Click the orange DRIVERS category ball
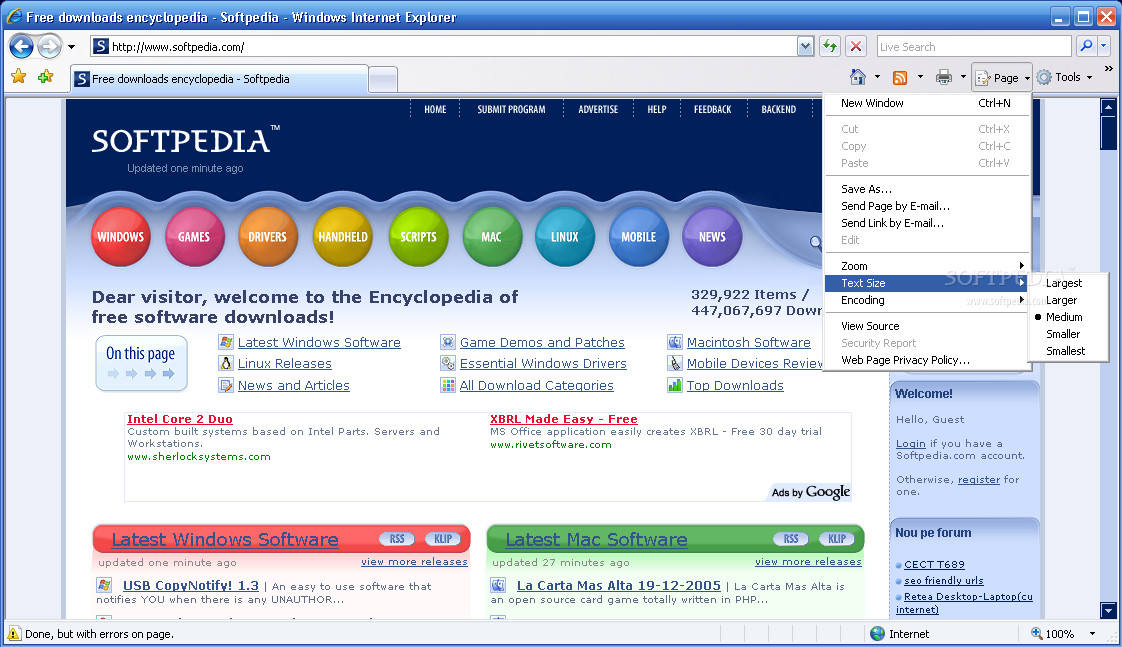The image size is (1122, 647). click(268, 236)
